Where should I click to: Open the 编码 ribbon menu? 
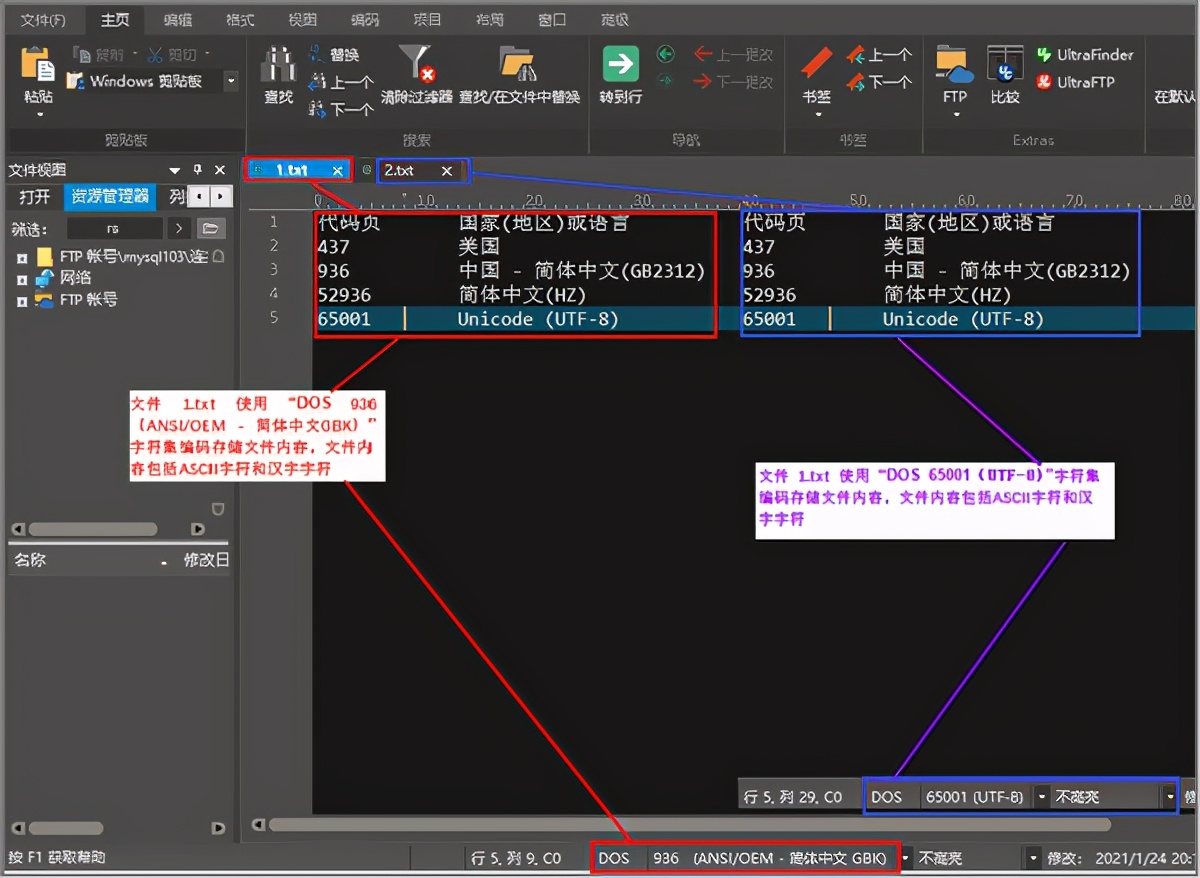point(365,18)
